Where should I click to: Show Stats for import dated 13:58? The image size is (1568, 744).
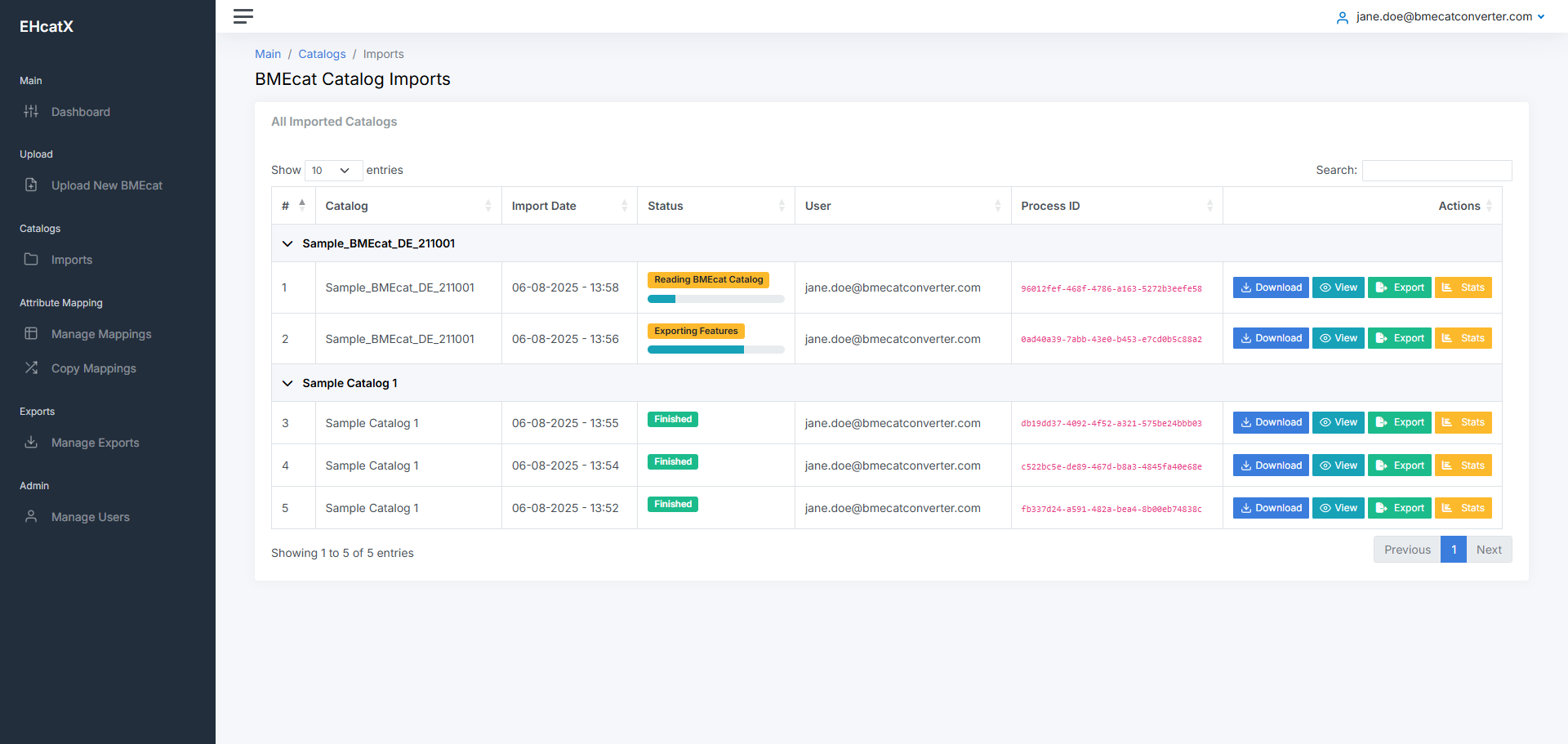pyautogui.click(x=1463, y=287)
